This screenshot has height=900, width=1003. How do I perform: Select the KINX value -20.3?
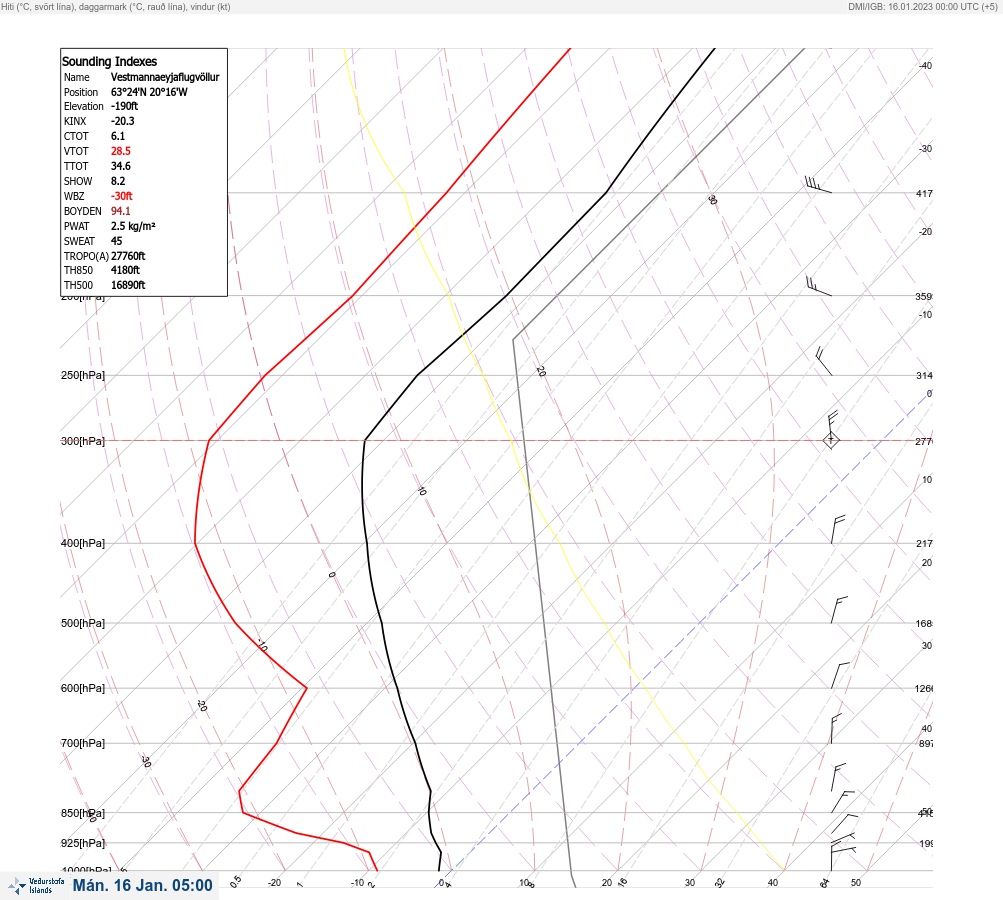click(x=122, y=121)
